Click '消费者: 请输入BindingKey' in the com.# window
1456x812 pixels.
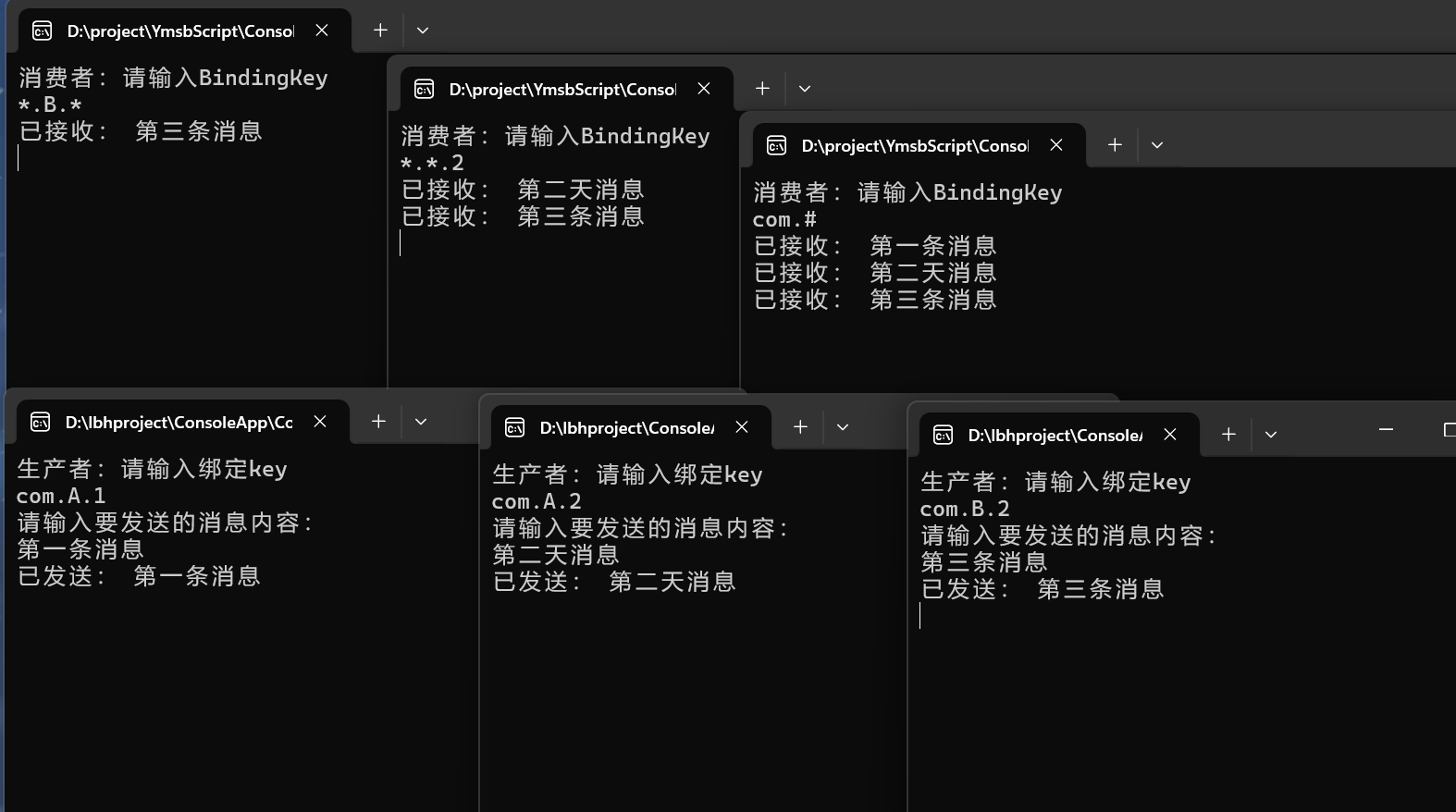907,192
